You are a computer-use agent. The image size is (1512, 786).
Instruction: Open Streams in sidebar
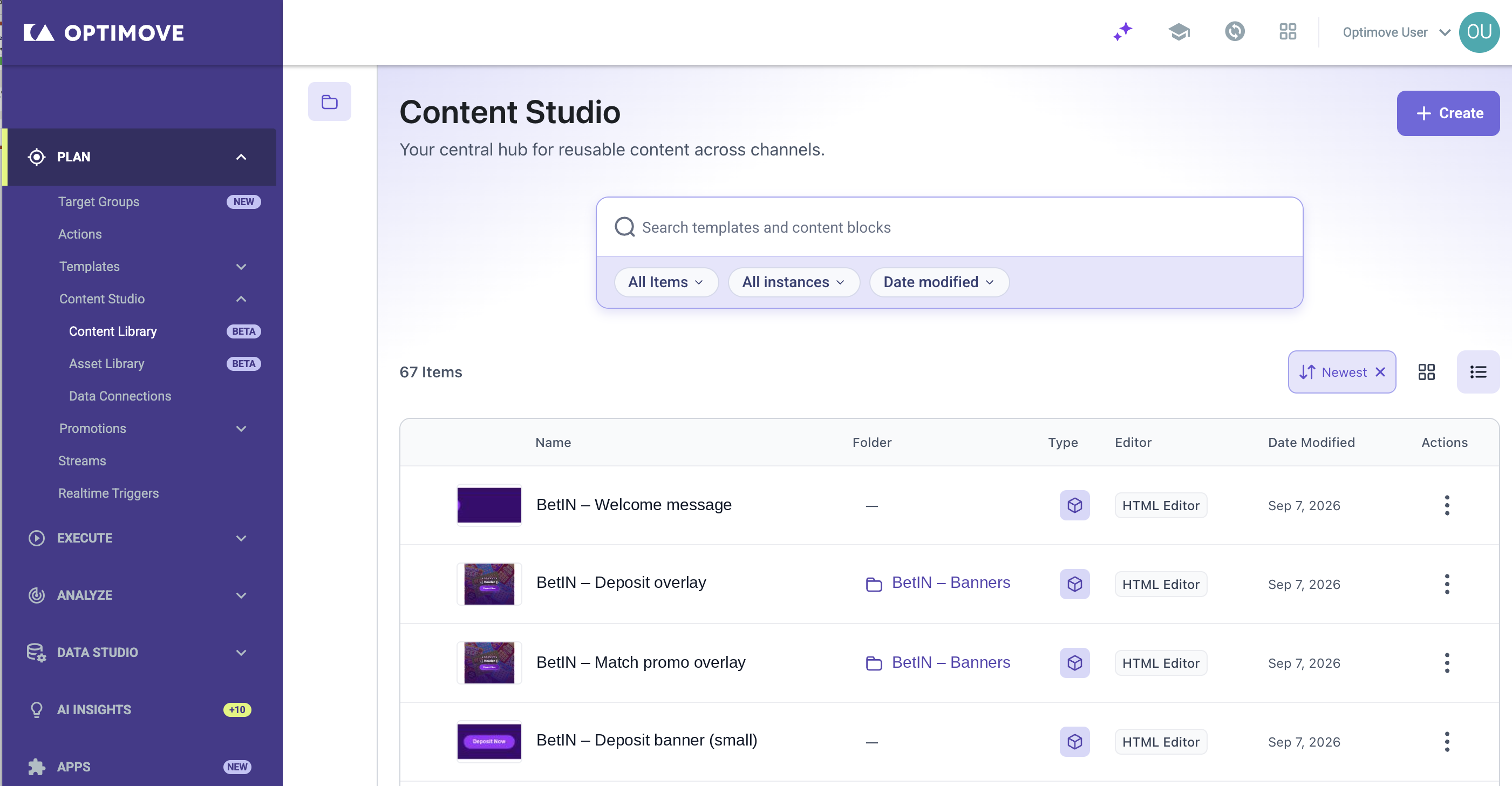[x=81, y=461]
